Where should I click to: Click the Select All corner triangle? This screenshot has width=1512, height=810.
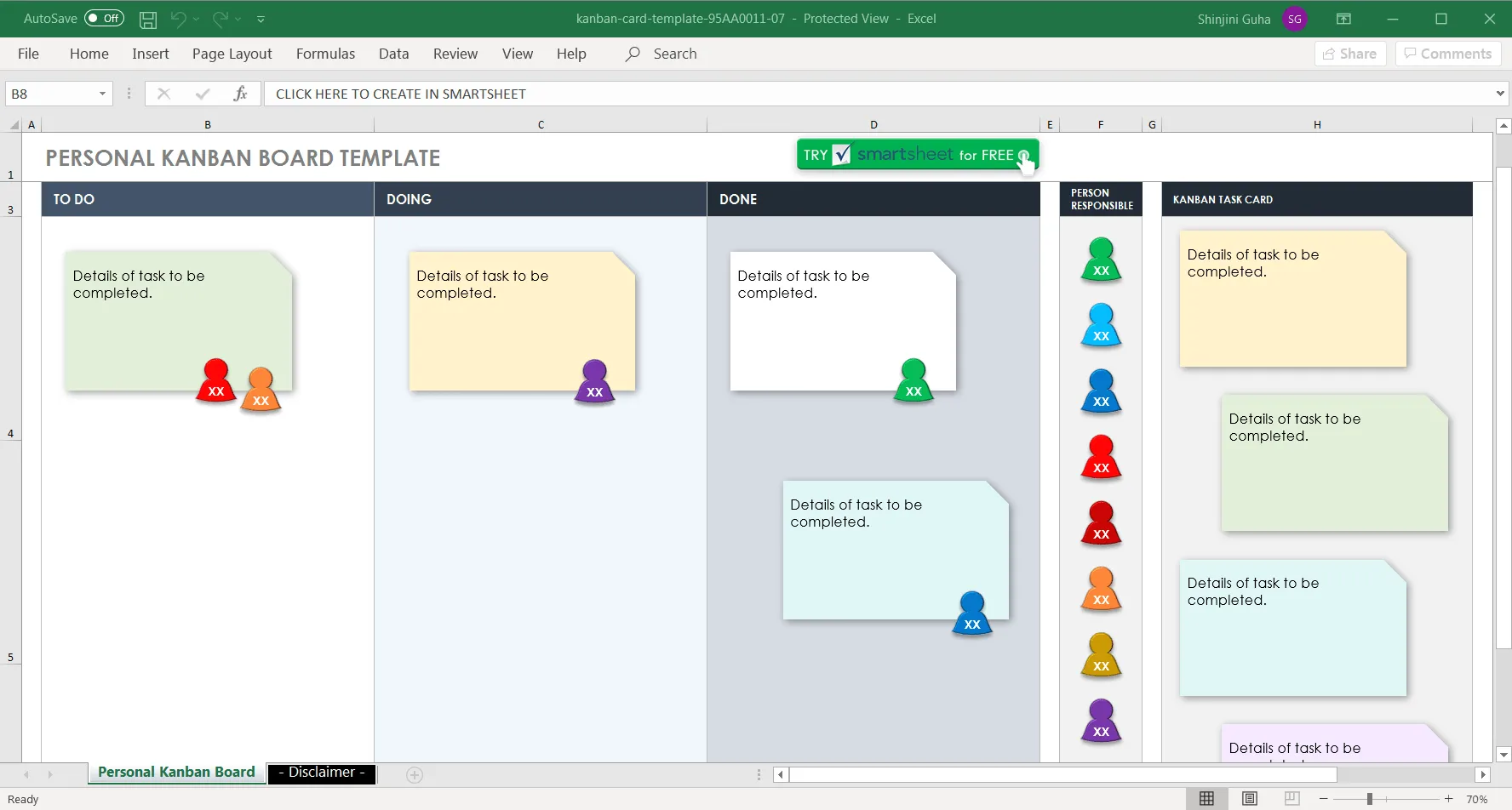[x=14, y=125]
